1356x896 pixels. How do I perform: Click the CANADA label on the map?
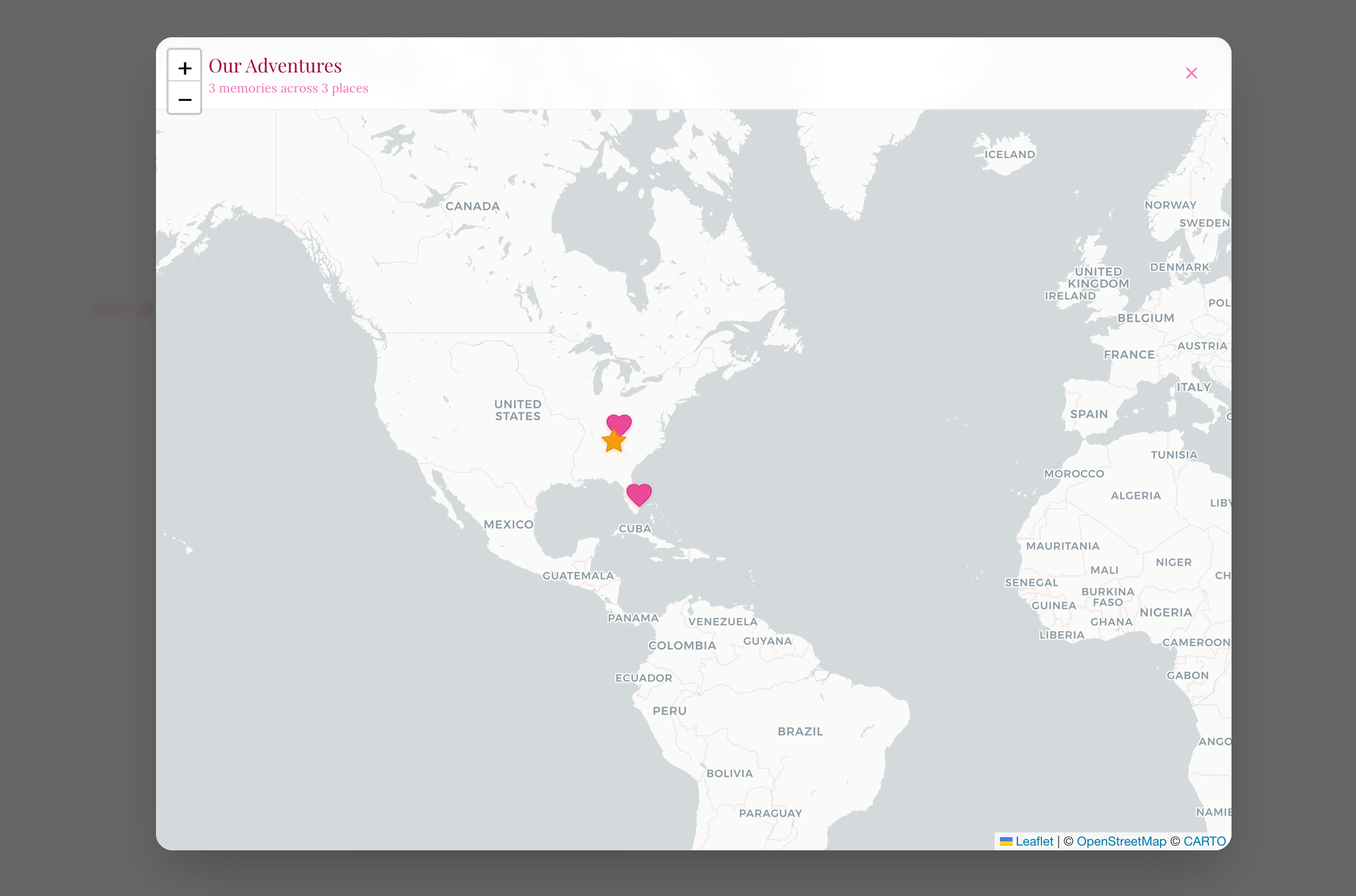pyautogui.click(x=472, y=206)
